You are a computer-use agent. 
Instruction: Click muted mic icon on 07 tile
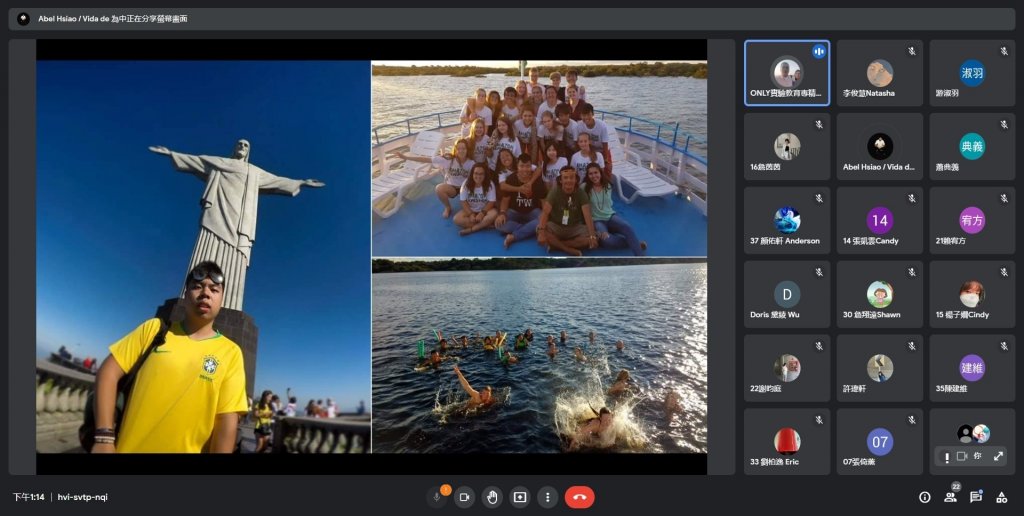(x=912, y=420)
